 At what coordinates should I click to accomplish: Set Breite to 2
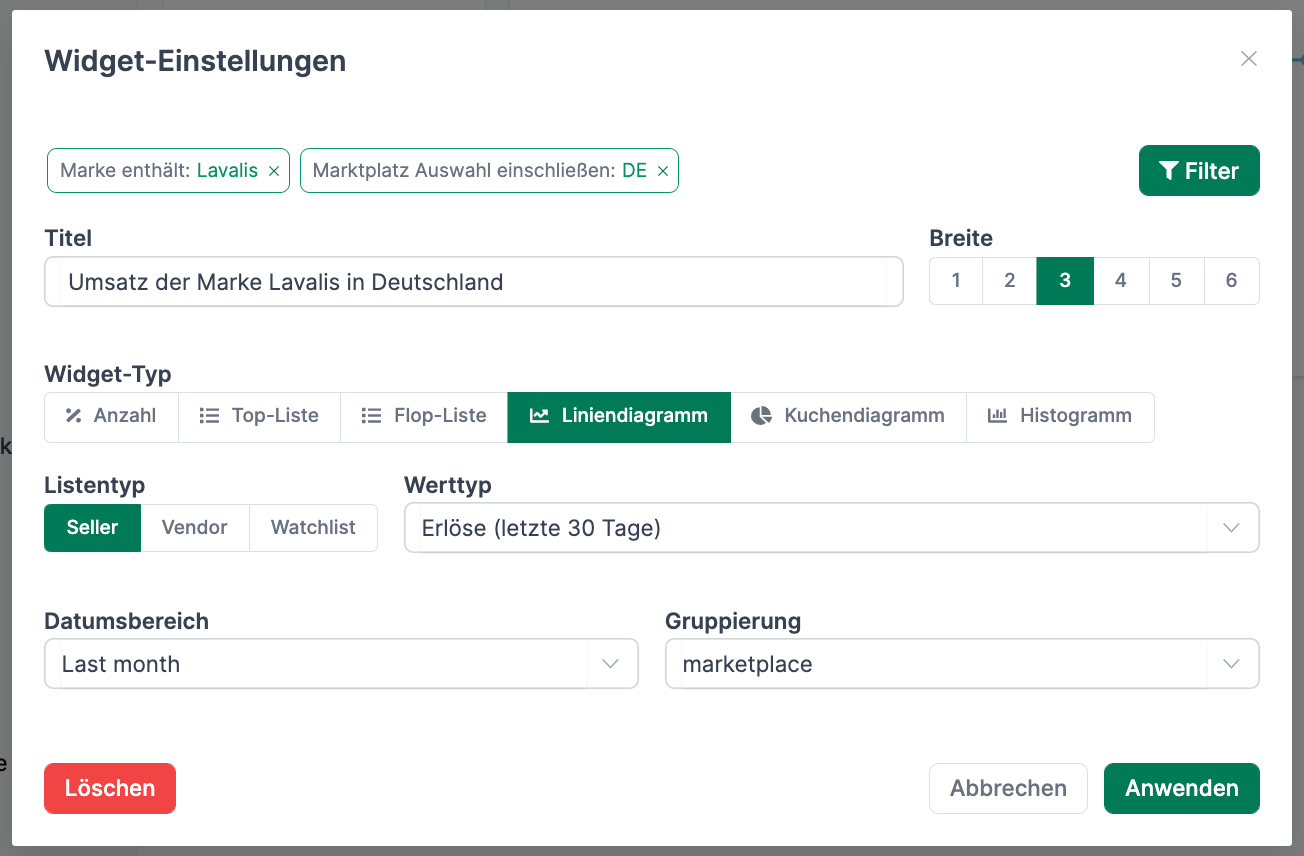(1010, 281)
